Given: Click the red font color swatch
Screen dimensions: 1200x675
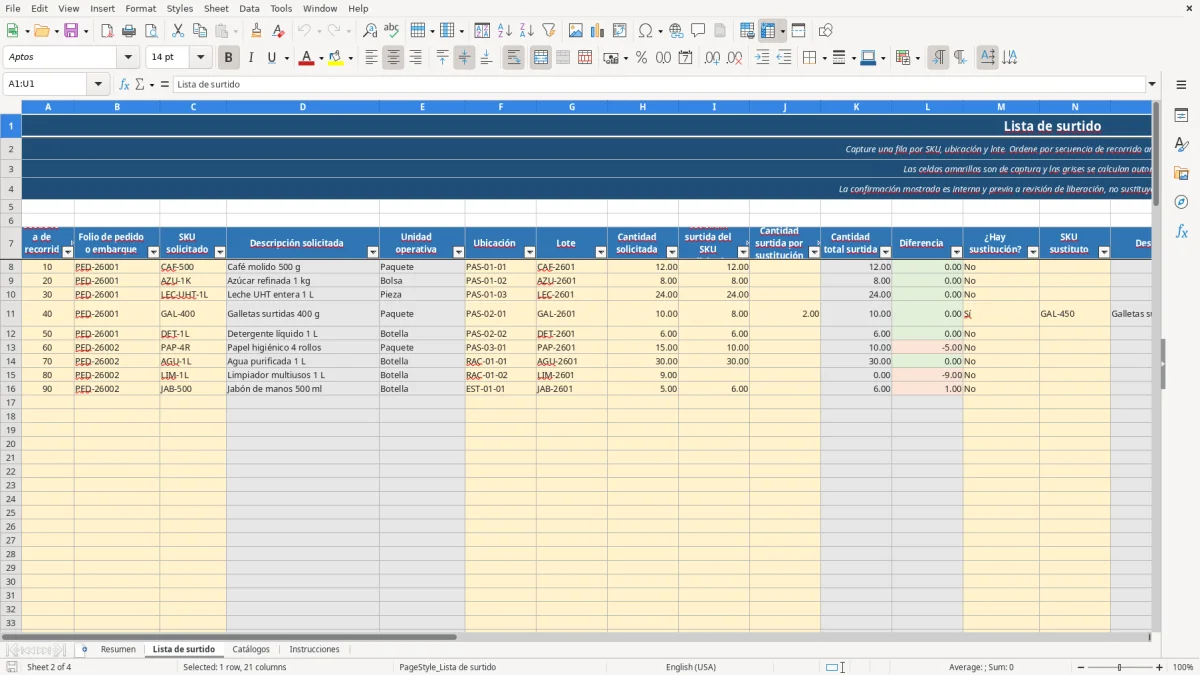Looking at the screenshot, I should [306, 58].
